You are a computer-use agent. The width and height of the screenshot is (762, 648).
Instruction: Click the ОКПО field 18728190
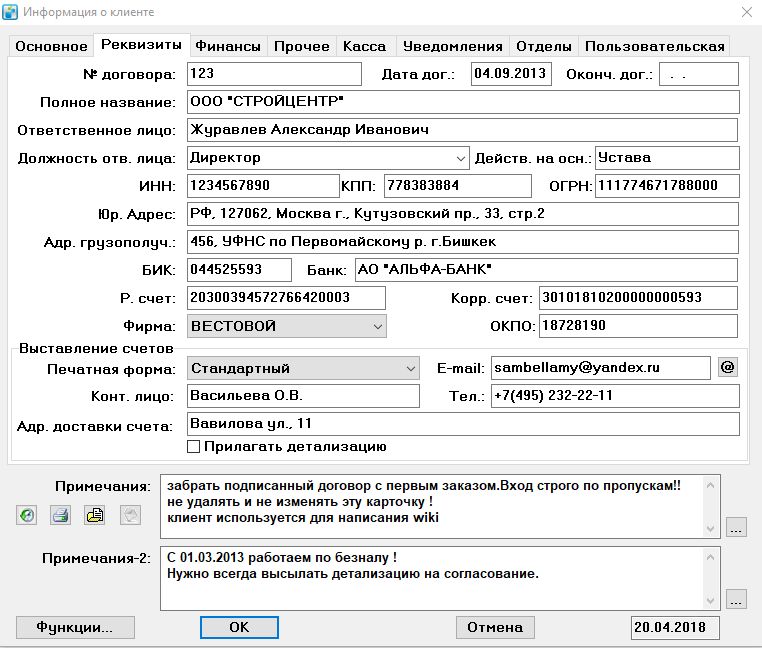pyautogui.click(x=638, y=326)
